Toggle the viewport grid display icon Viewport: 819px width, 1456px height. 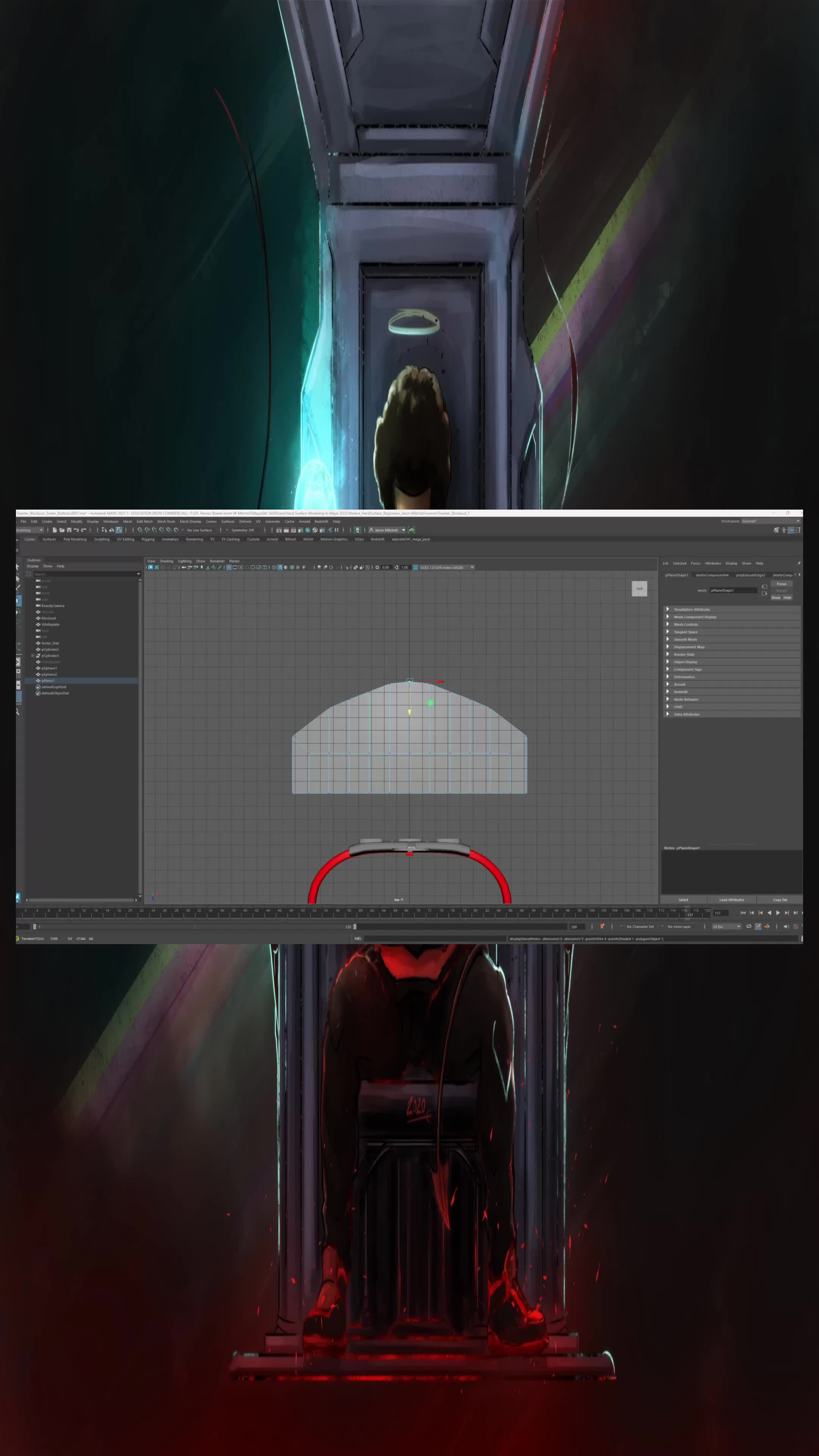tap(228, 568)
